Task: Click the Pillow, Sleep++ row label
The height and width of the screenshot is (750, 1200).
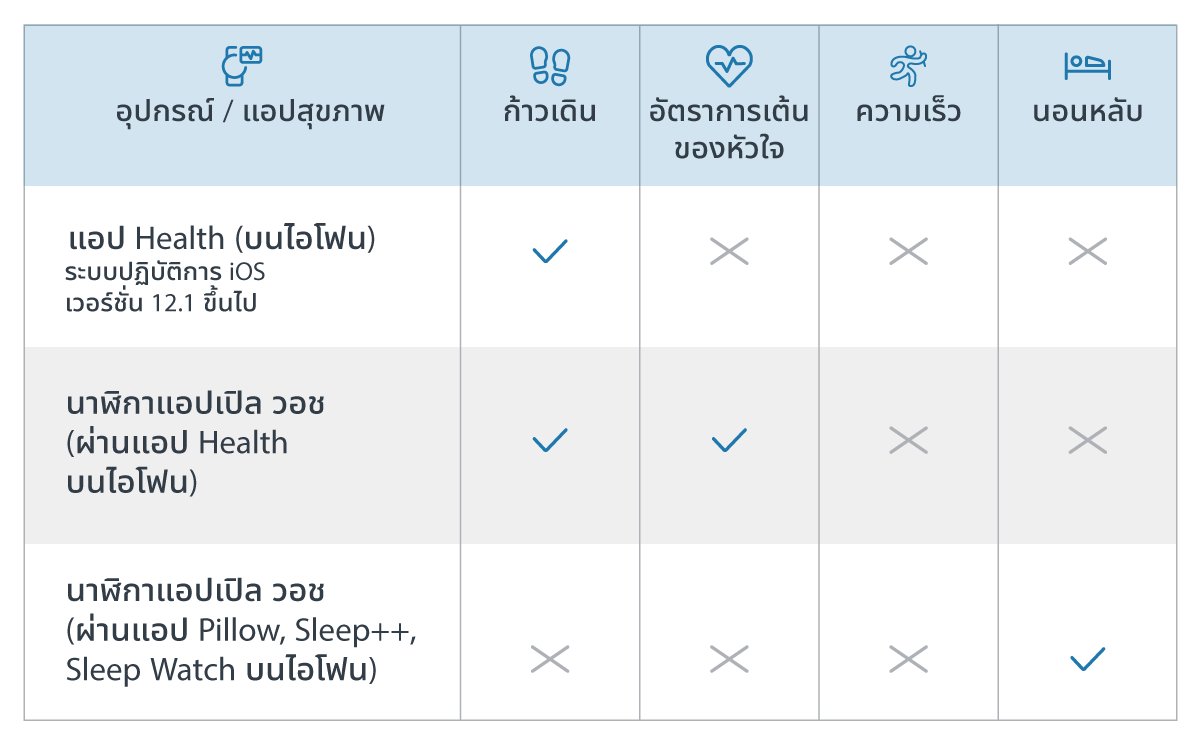Action: click(x=240, y=632)
